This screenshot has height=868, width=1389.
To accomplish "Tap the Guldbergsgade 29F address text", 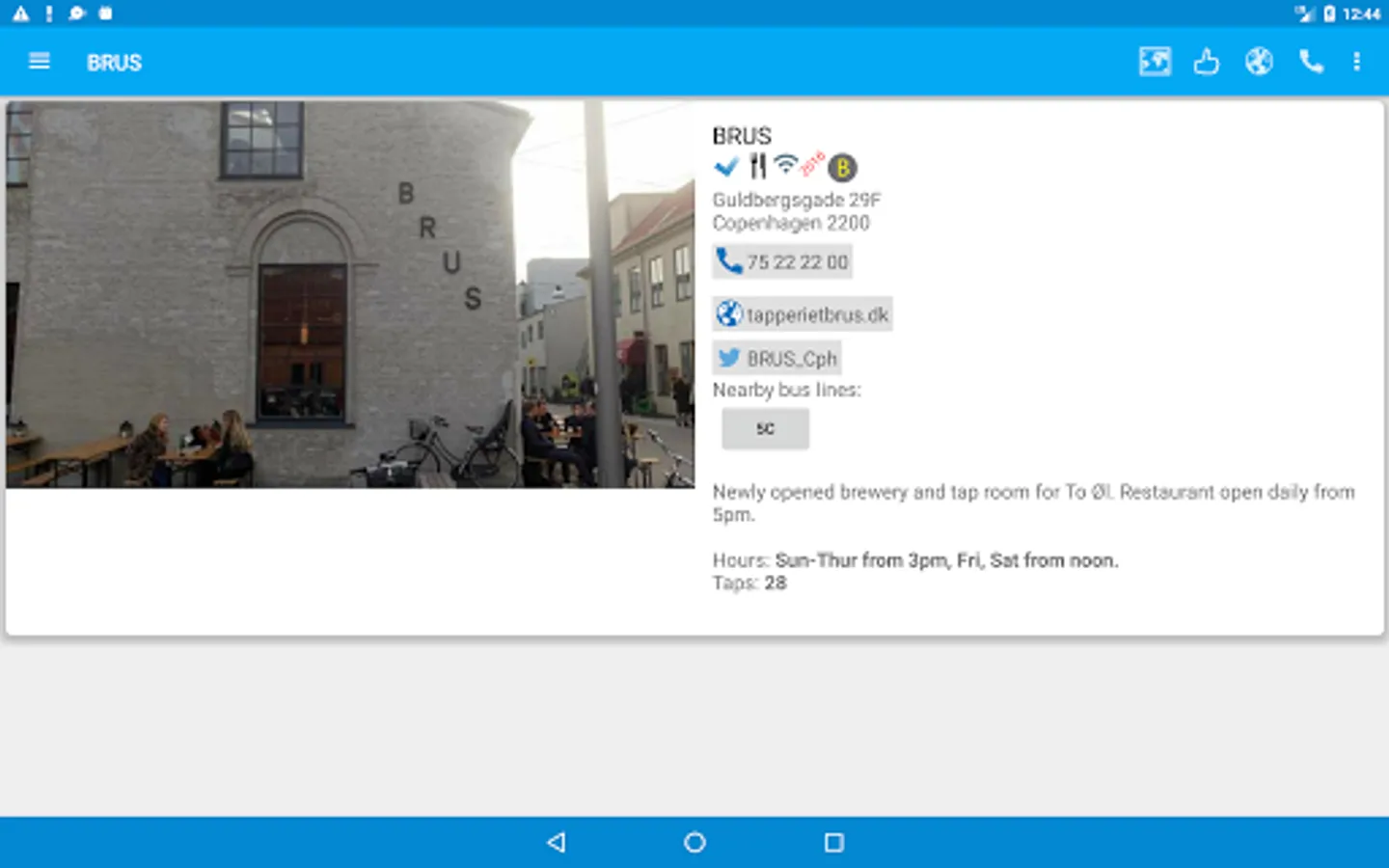I will tap(797, 200).
